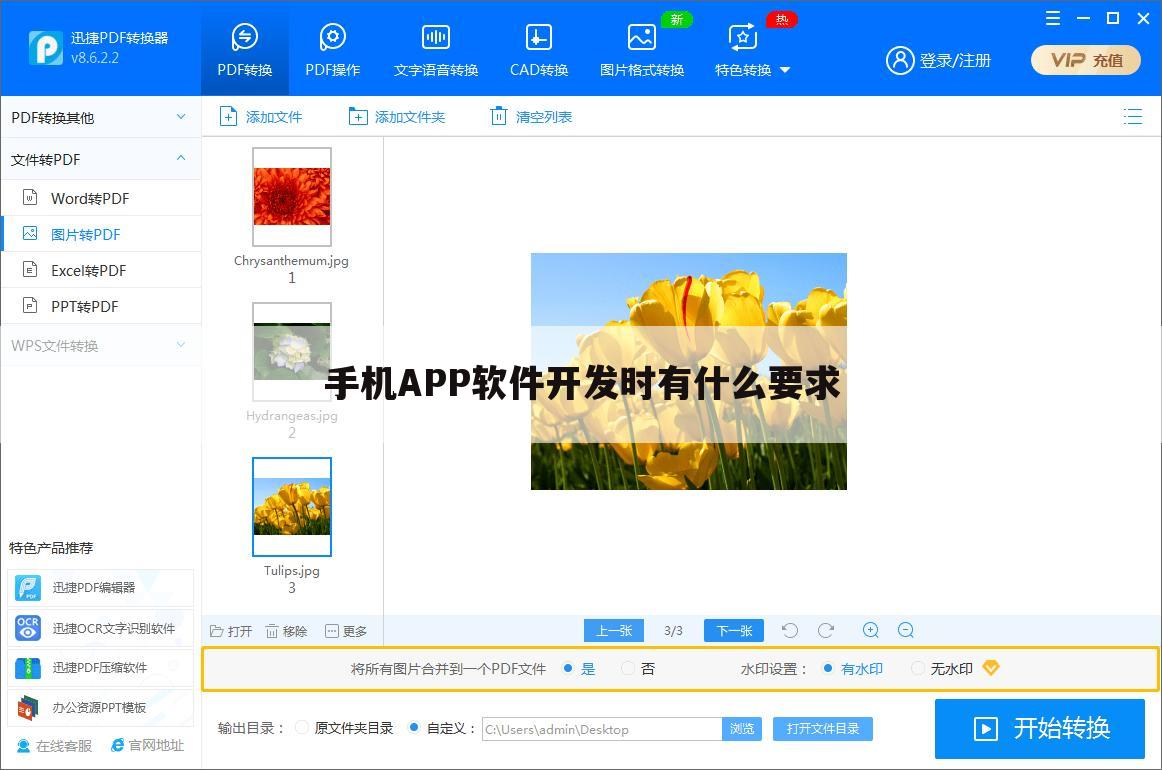Switch to PDF操作 tab
Viewport: 1162px width, 770px height.
(333, 50)
